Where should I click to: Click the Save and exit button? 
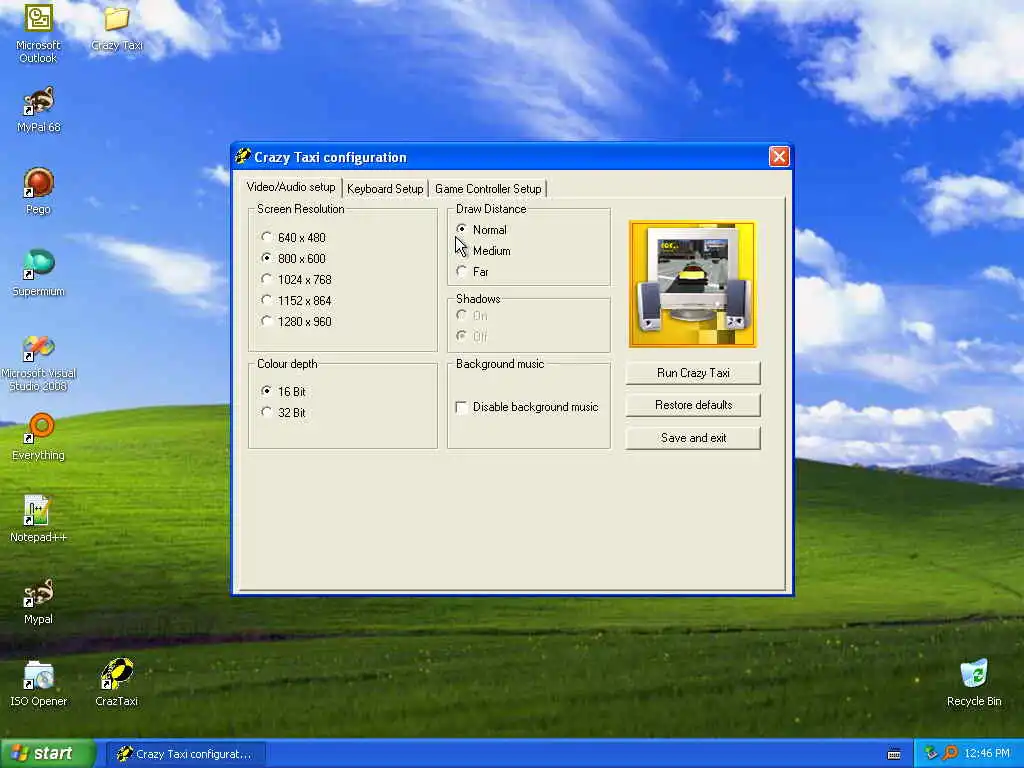click(x=693, y=438)
